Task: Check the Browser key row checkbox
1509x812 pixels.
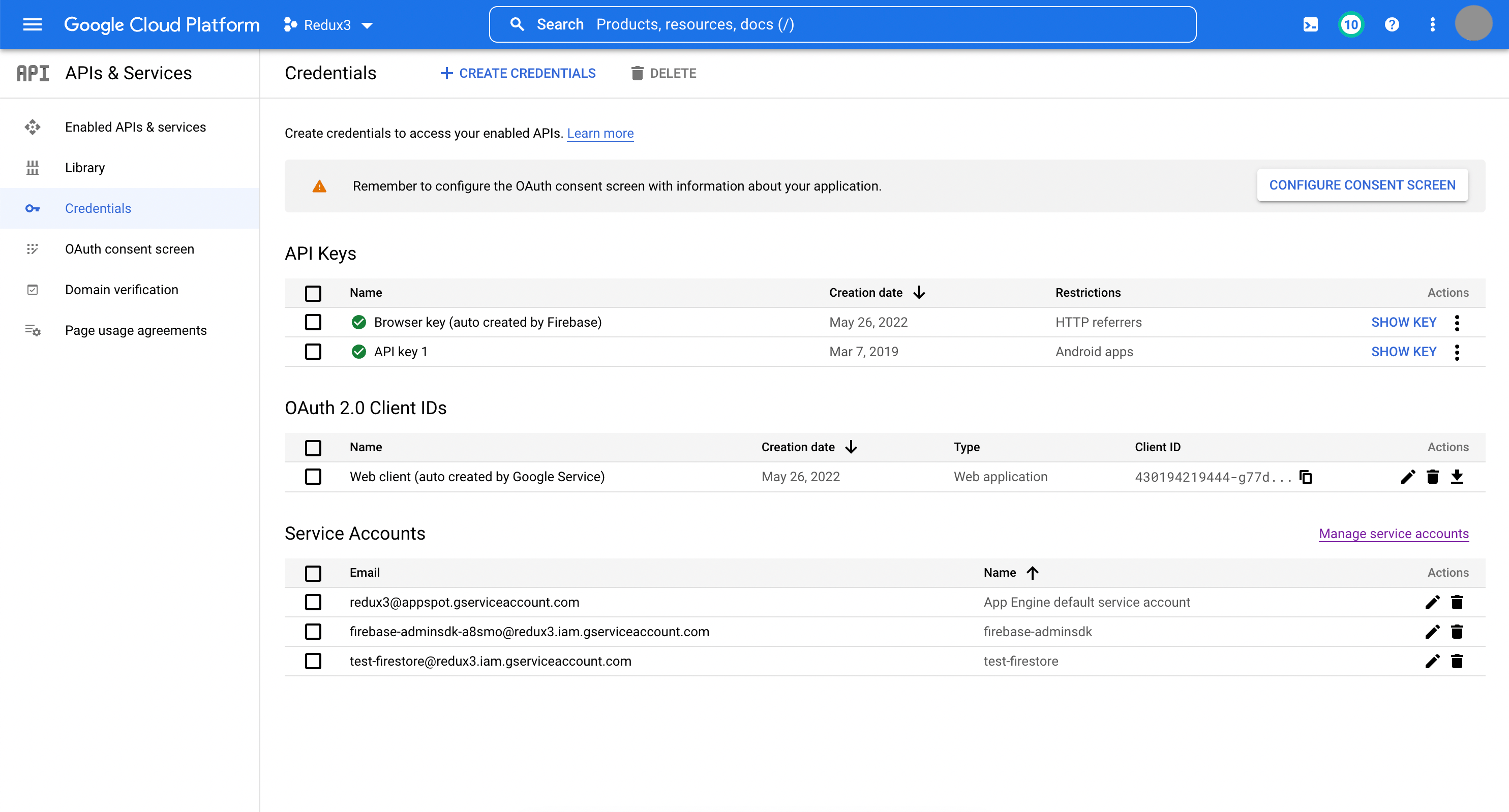Action: coord(313,323)
